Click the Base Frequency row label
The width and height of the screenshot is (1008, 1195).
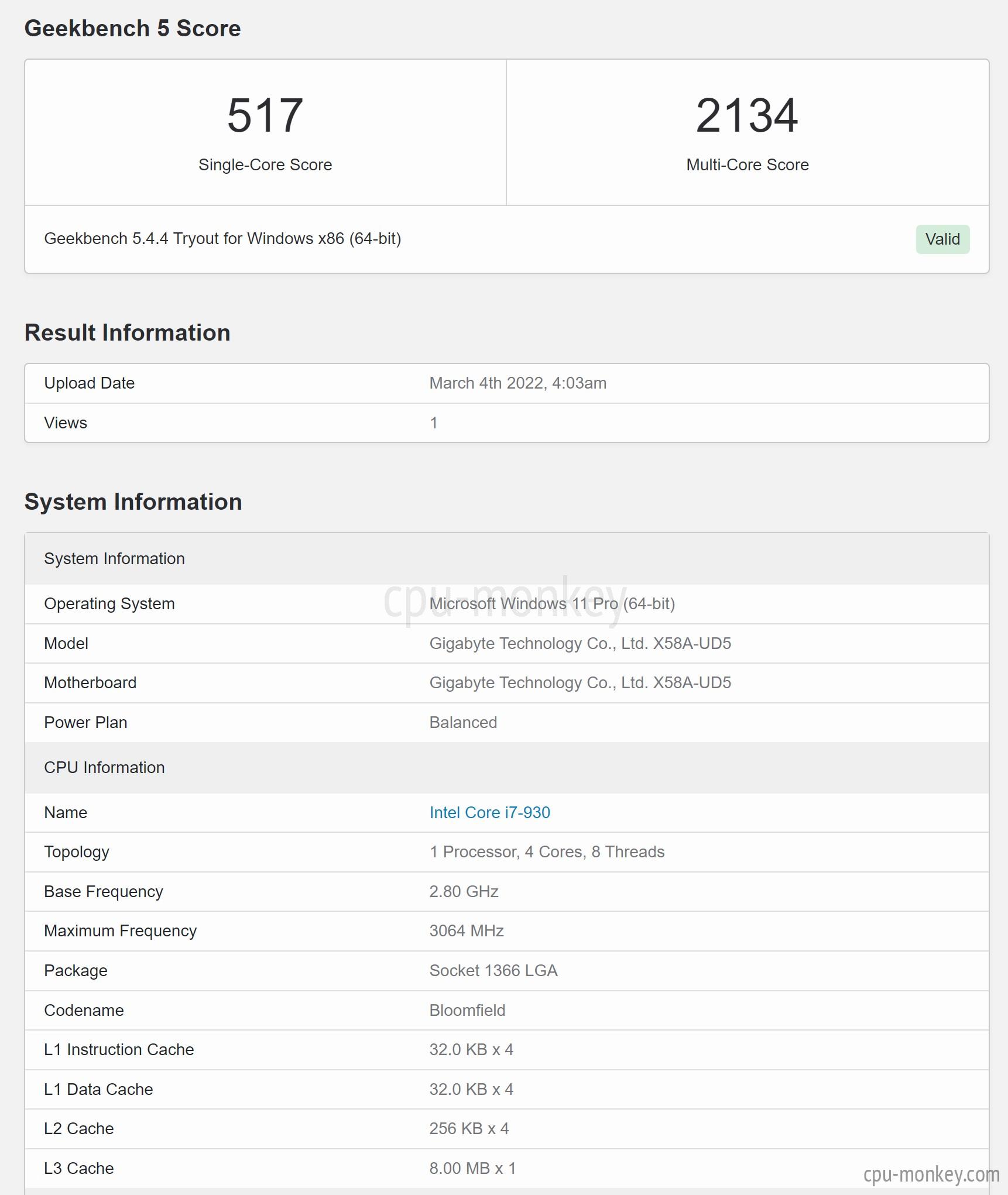pyautogui.click(x=104, y=891)
